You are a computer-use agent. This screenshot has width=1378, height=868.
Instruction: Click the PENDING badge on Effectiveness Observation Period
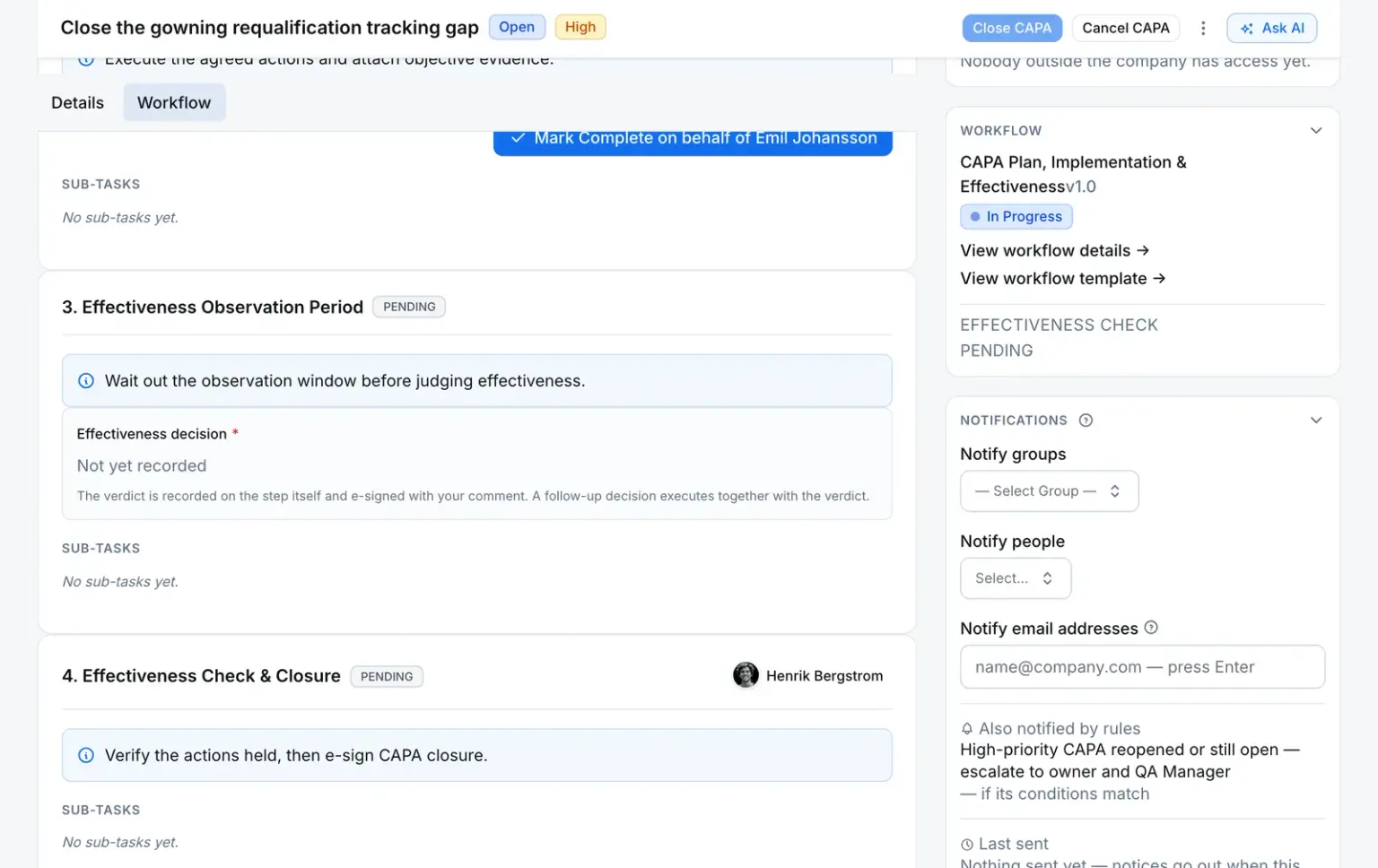click(409, 307)
